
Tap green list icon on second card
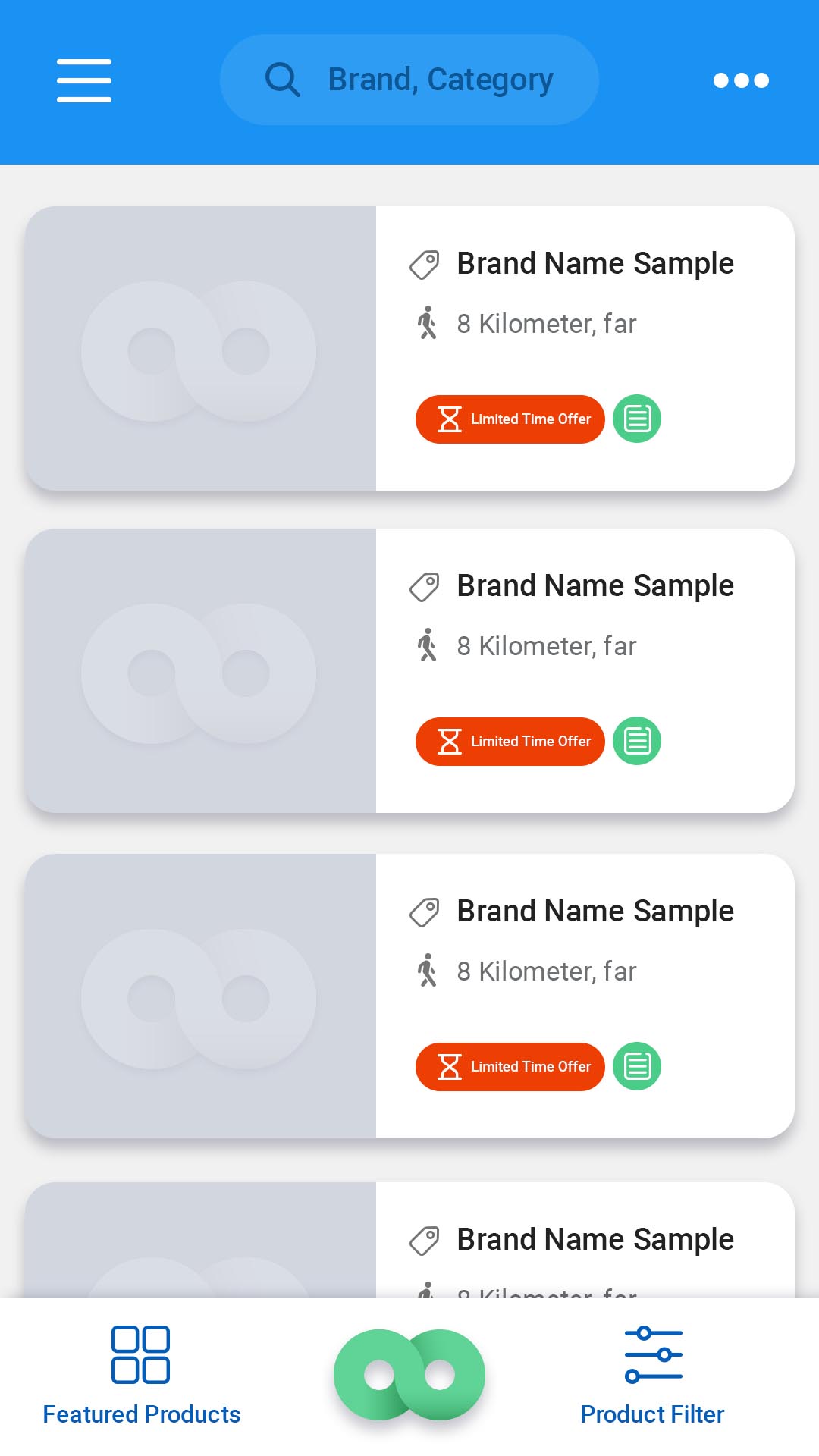click(637, 741)
